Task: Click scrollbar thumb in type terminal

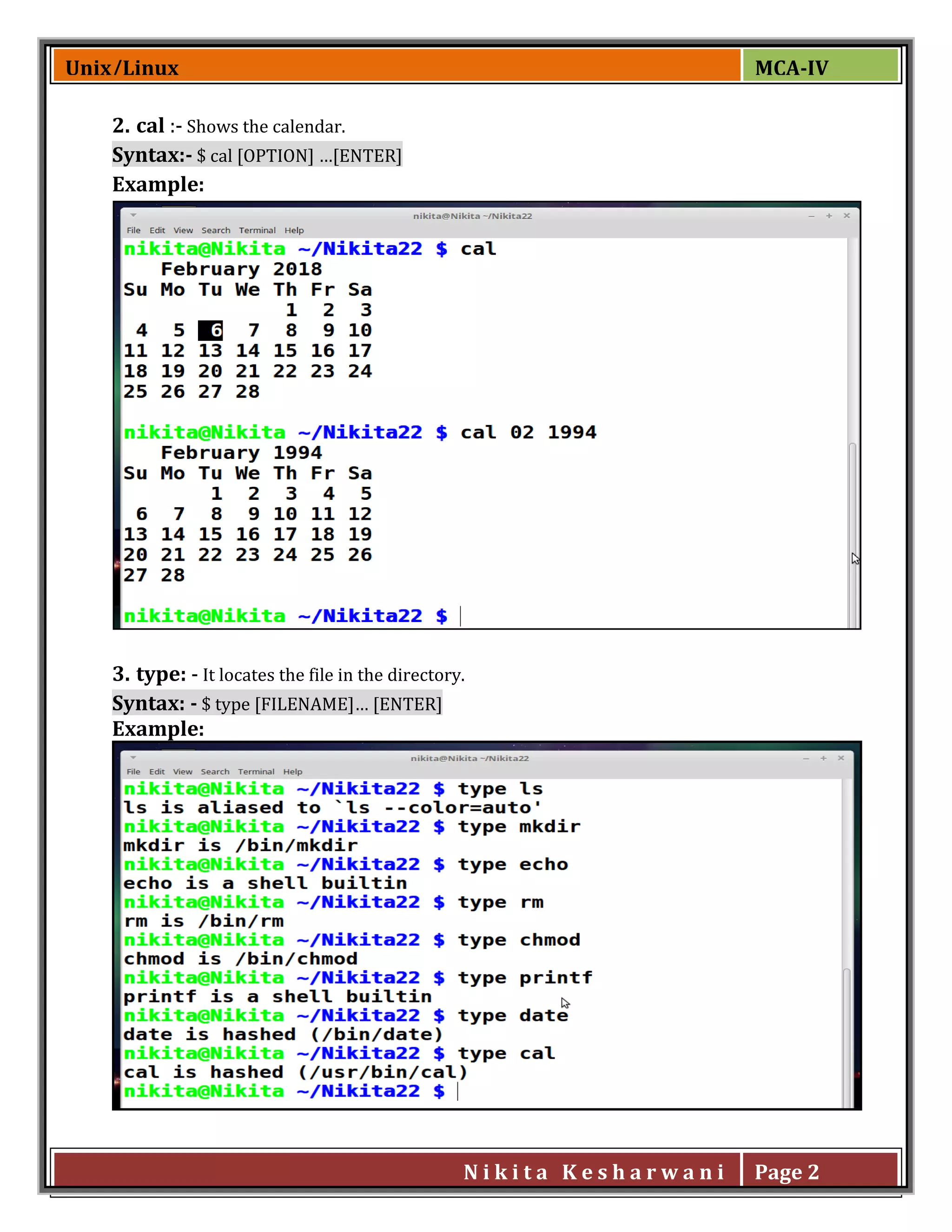Action: [x=846, y=1038]
